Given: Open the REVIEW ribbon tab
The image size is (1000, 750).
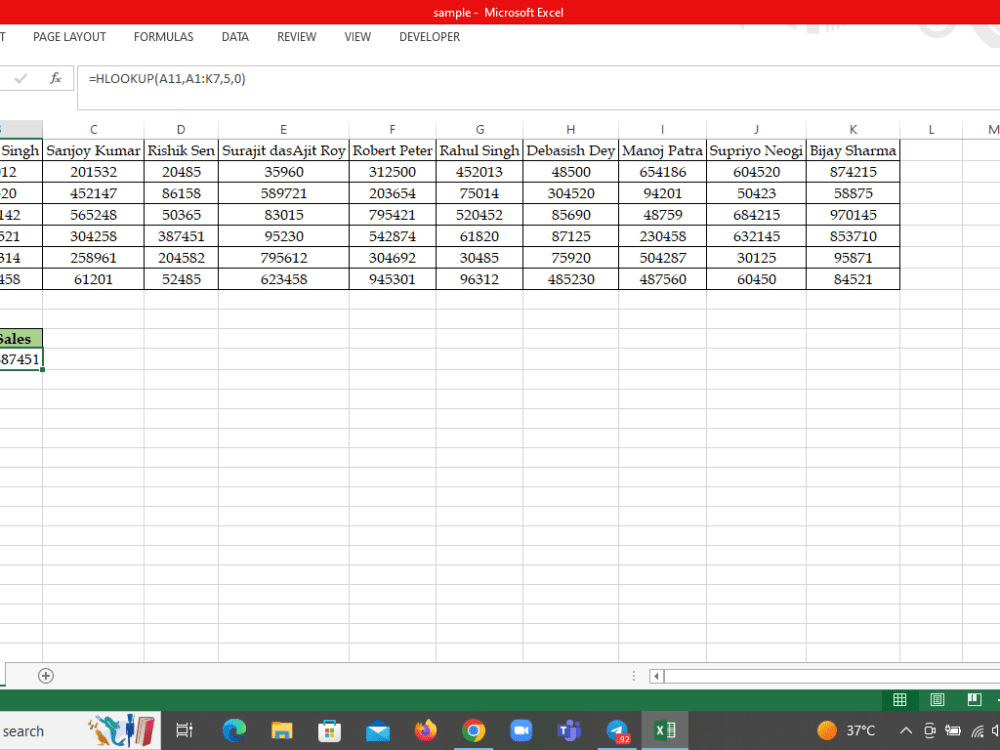Looking at the screenshot, I should [x=297, y=37].
